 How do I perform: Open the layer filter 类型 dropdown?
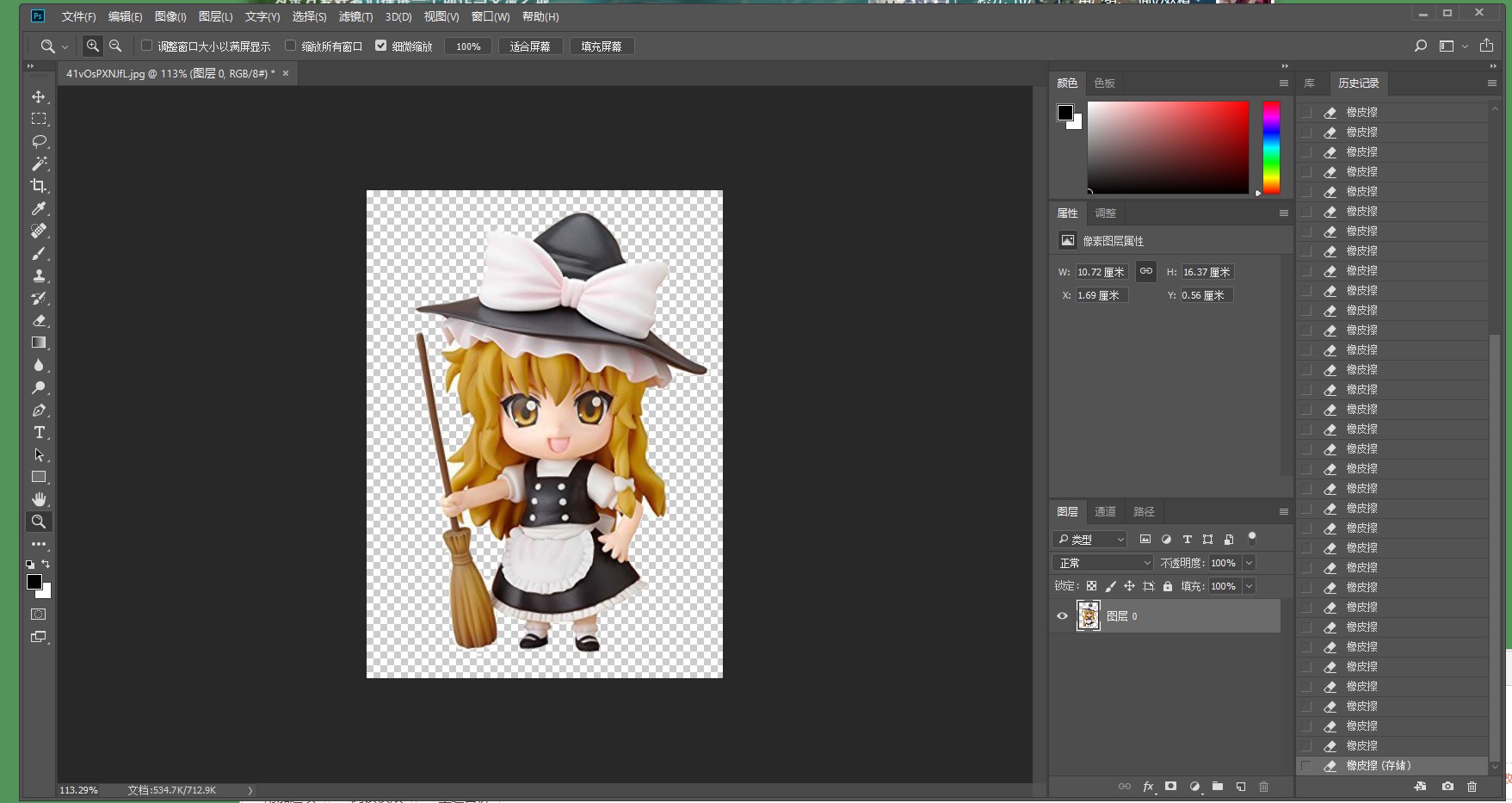click(x=1090, y=540)
